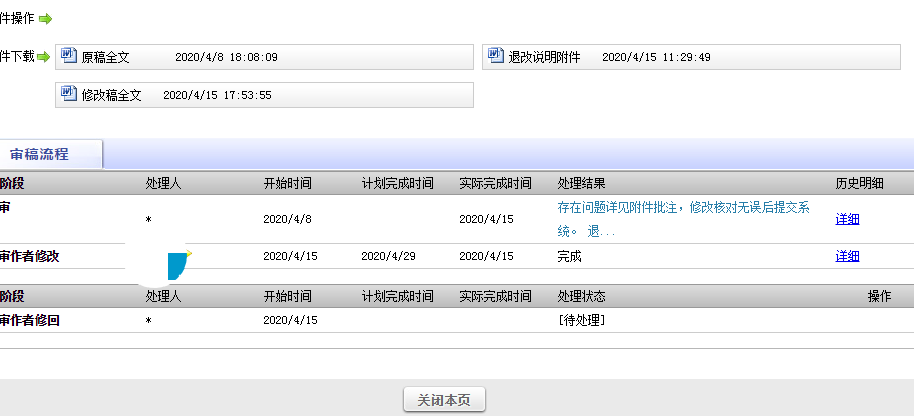Click the 操作 column header
This screenshot has width=914, height=416.
(x=879, y=297)
